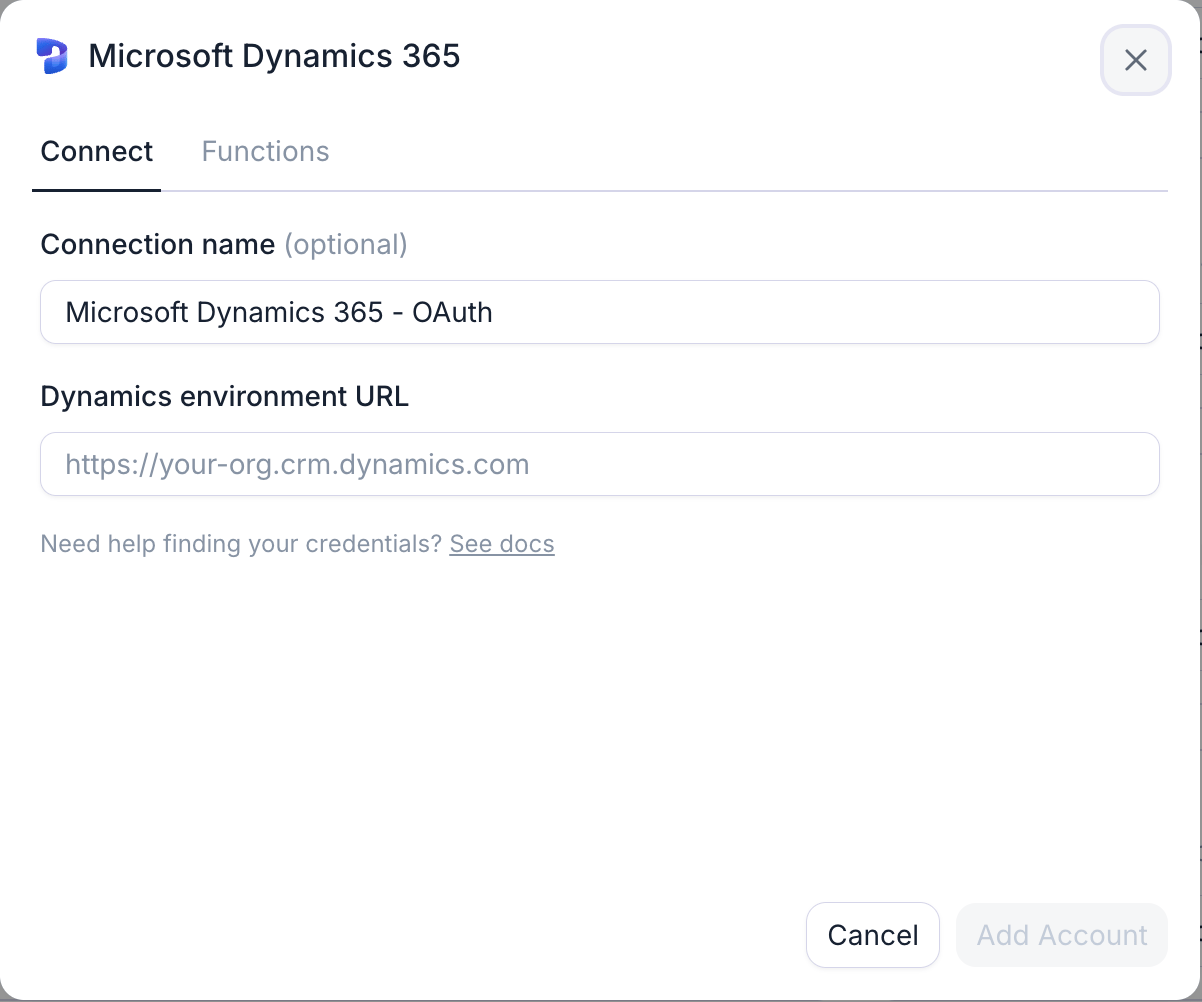The height and width of the screenshot is (1002, 1202).
Task: Click the Add Account button
Action: click(x=1062, y=935)
